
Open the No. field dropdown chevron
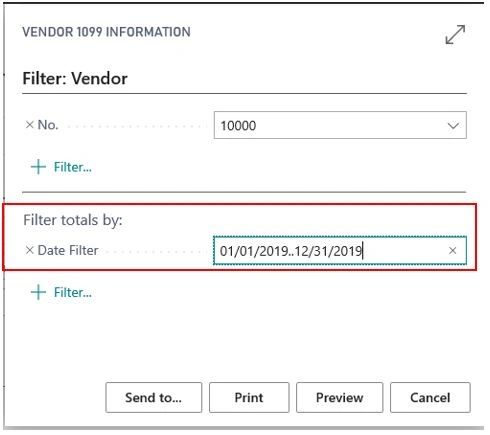(453, 126)
